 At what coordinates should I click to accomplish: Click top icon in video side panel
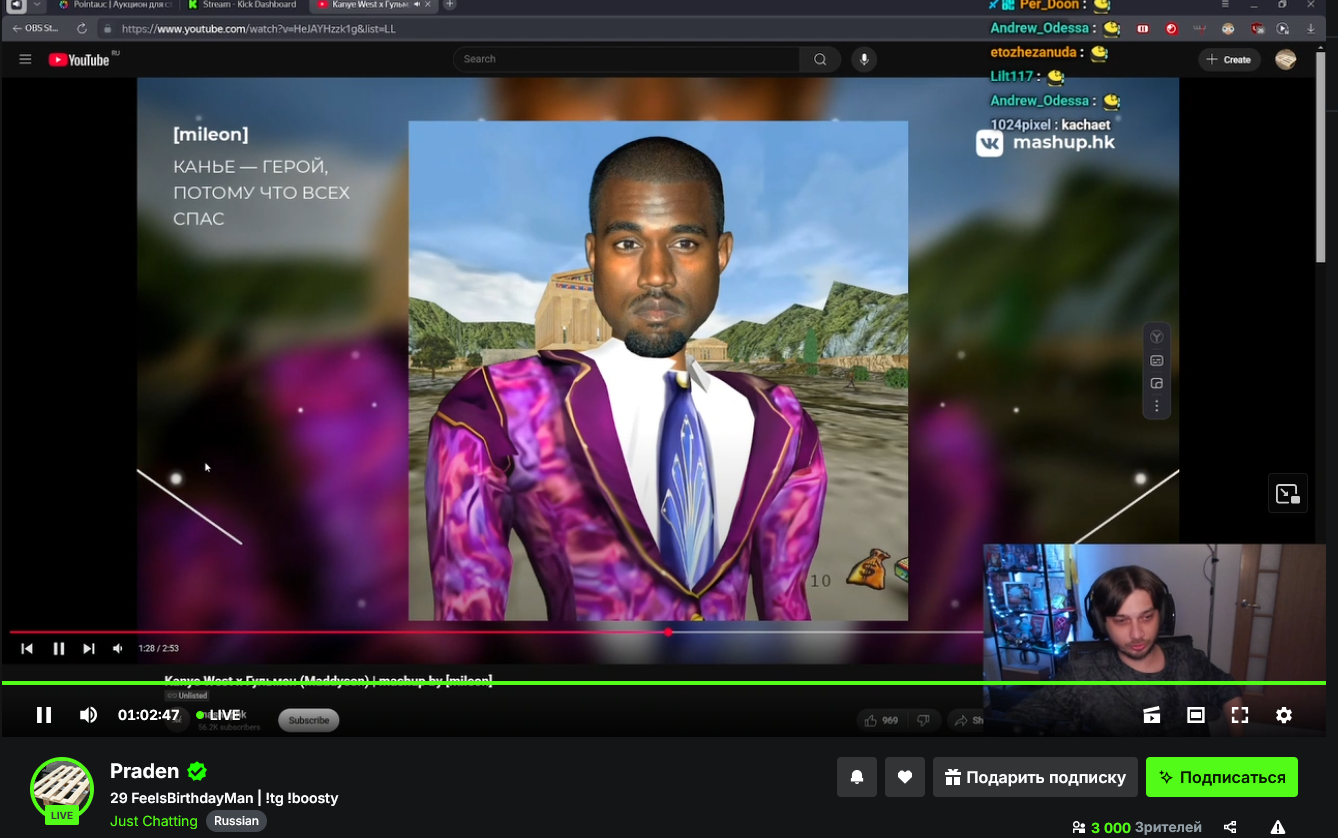point(1157,337)
